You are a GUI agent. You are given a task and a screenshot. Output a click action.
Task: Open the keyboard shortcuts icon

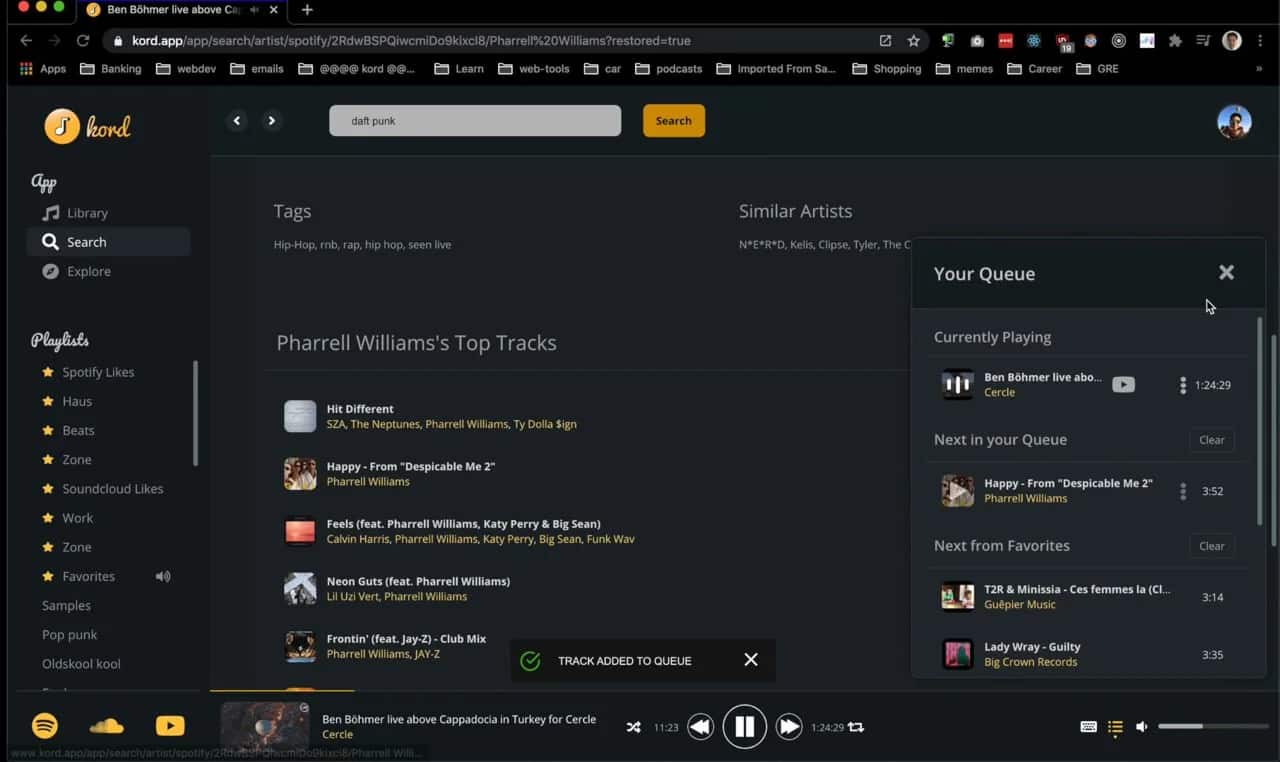[1088, 727]
